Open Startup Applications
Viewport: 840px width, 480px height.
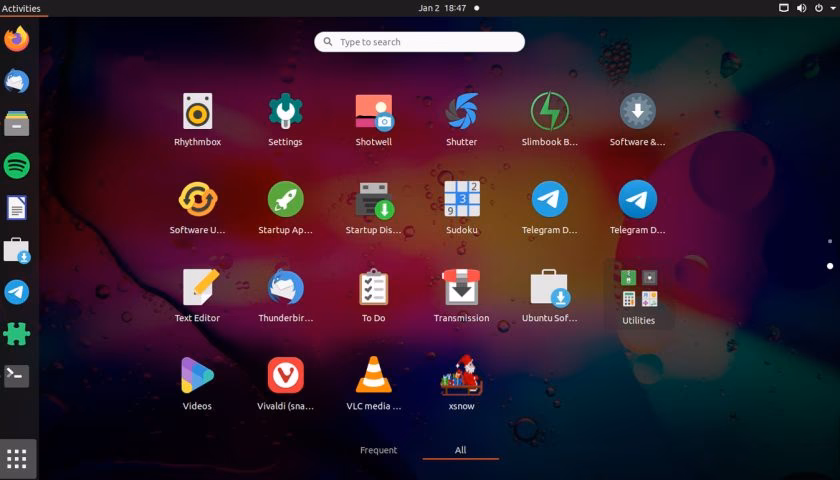click(x=285, y=199)
